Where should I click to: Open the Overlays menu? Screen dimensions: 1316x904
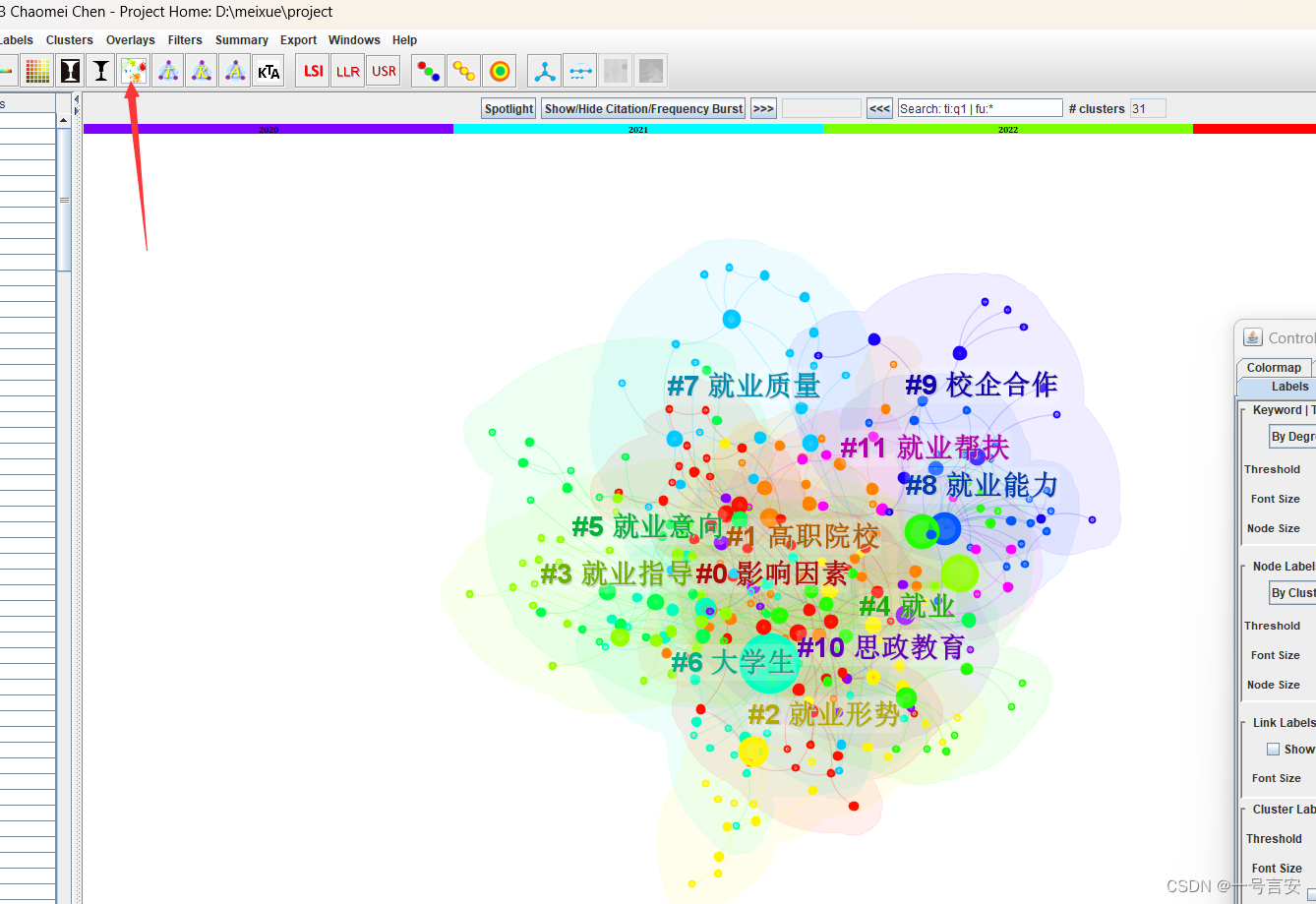click(x=130, y=40)
